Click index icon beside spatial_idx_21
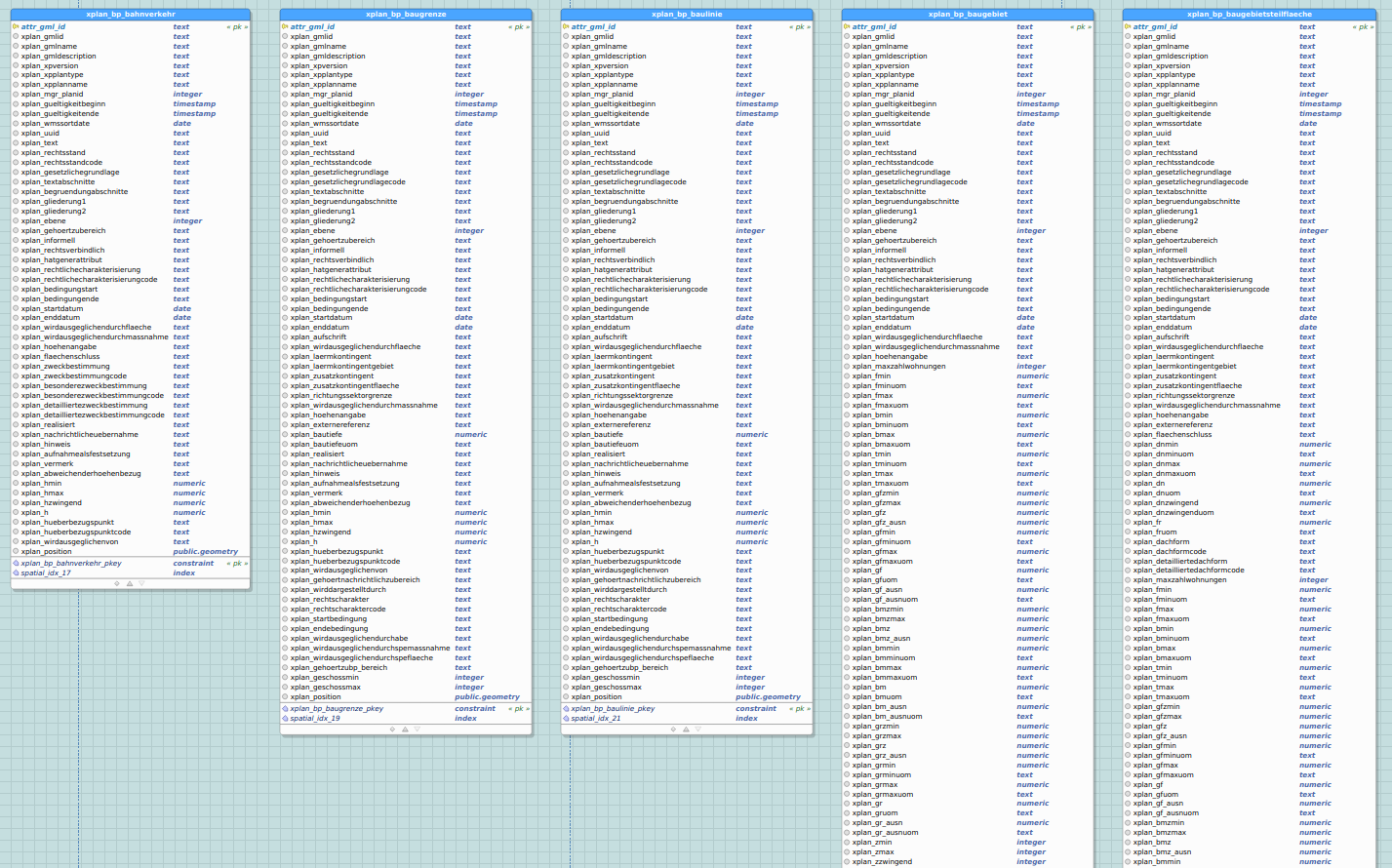The height and width of the screenshot is (868, 1392). [x=566, y=719]
